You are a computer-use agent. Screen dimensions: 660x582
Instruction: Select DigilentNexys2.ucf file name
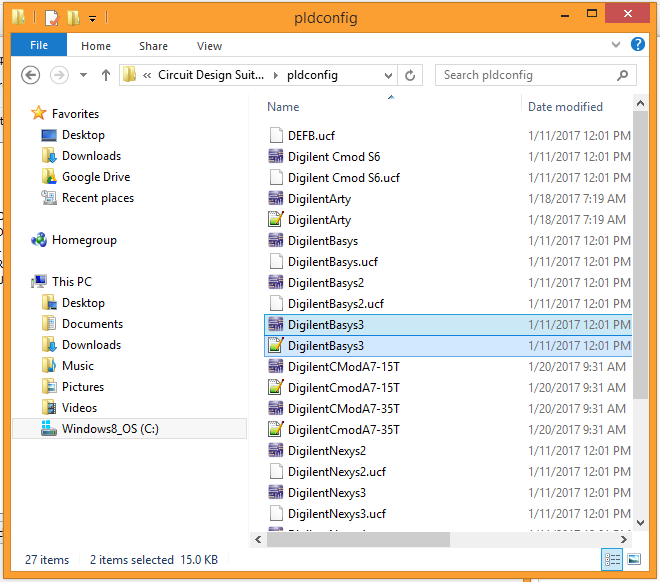337,472
